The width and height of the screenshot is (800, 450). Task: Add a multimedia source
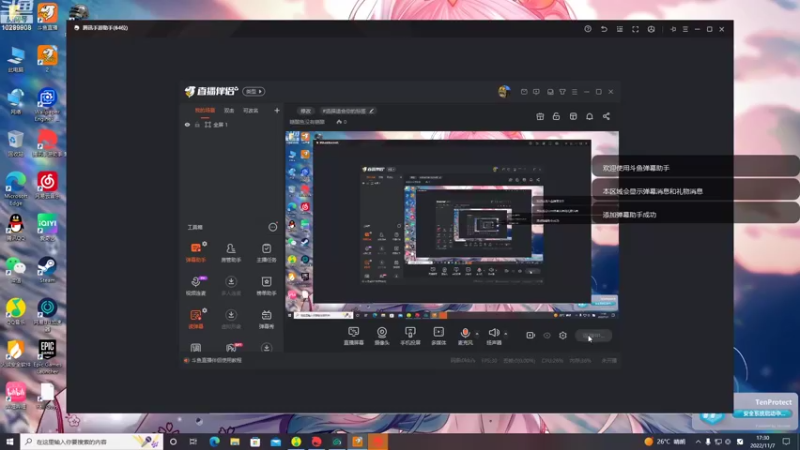point(438,336)
